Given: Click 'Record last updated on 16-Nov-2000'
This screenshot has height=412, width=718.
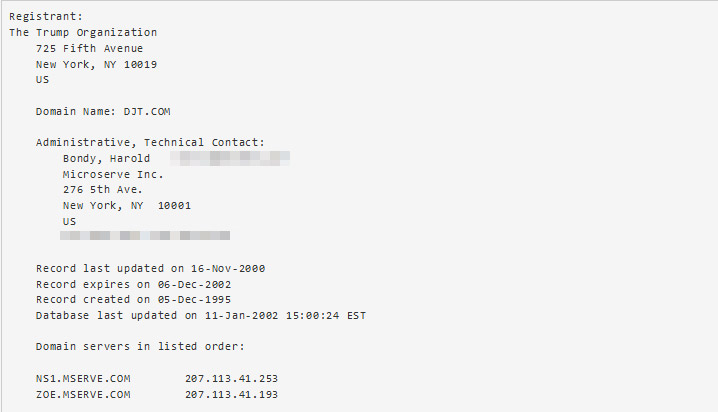Looking at the screenshot, I should click(150, 268).
